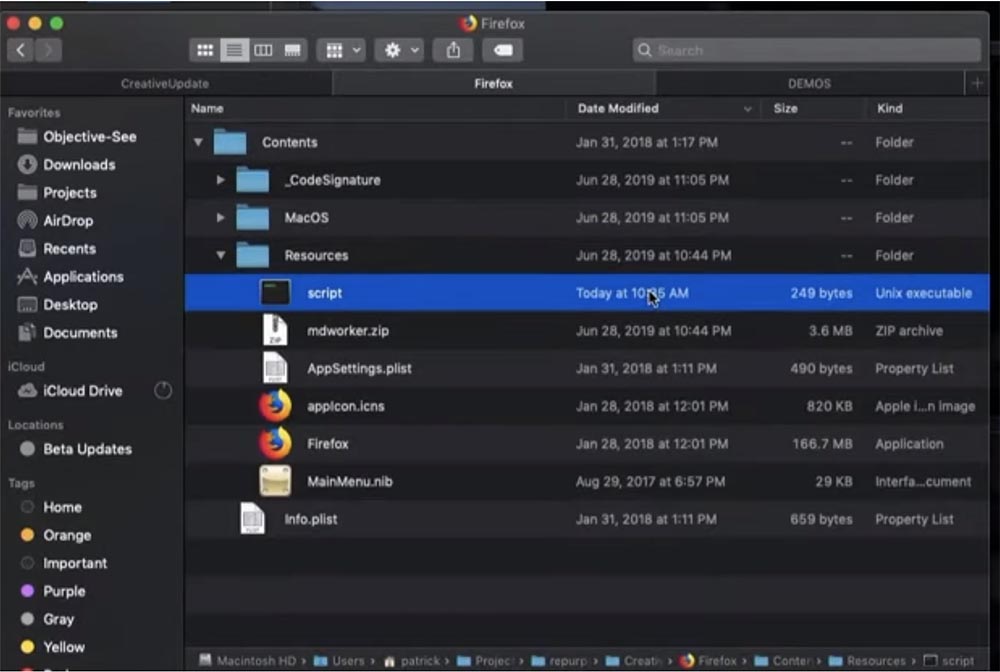Switch to column view
1000x672 pixels.
(265, 50)
